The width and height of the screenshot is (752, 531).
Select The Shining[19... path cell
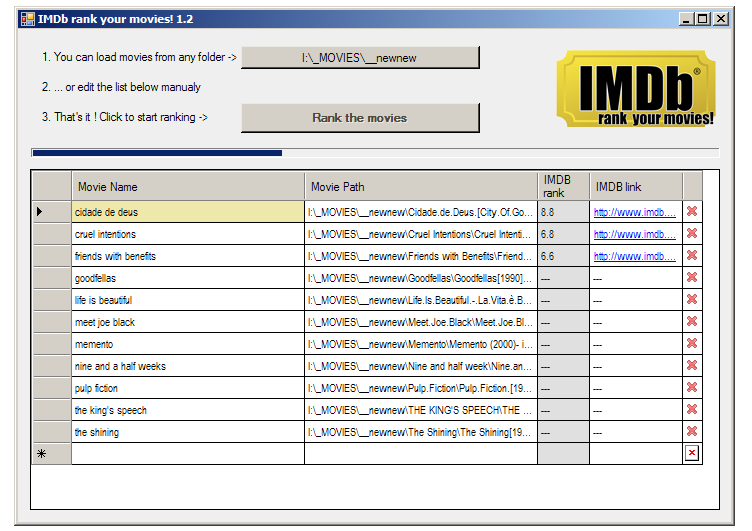421,432
